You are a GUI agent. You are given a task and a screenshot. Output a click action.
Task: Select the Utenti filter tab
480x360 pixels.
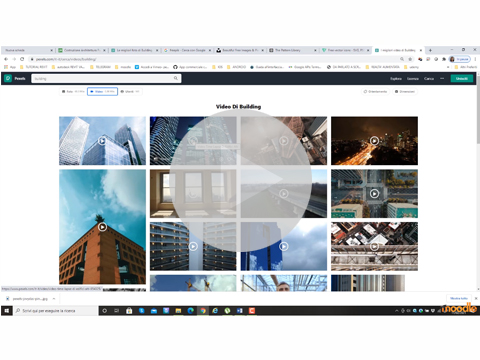click(x=130, y=91)
